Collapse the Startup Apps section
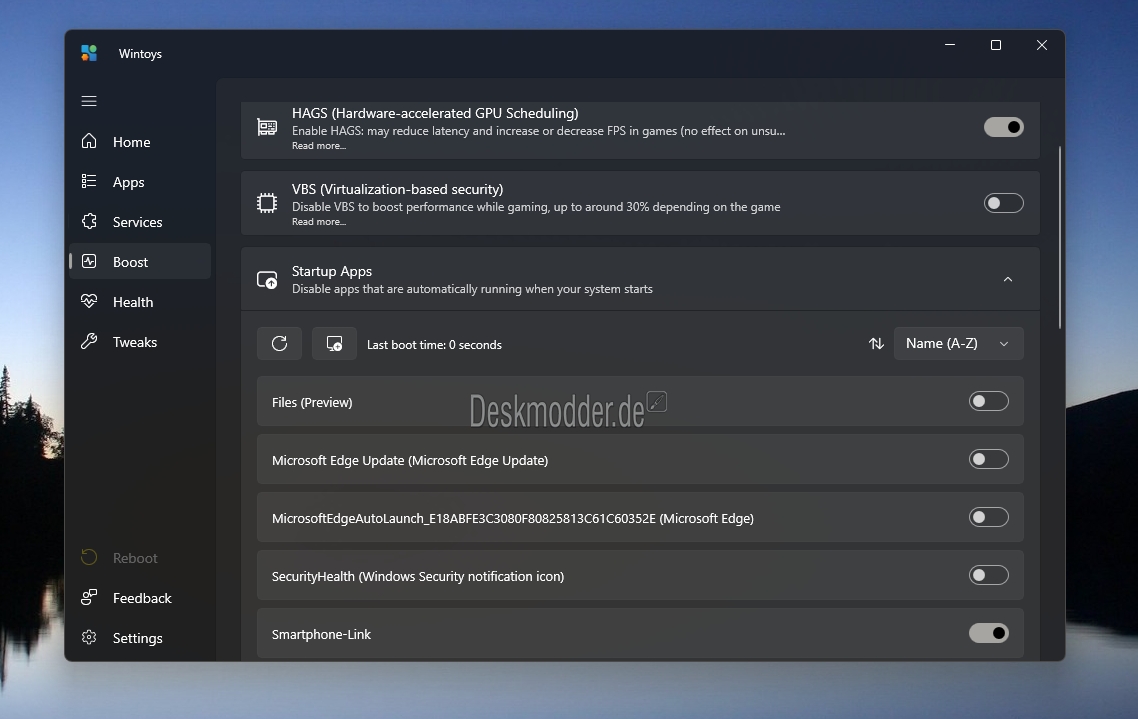This screenshot has width=1138, height=719. pyautogui.click(x=1007, y=279)
